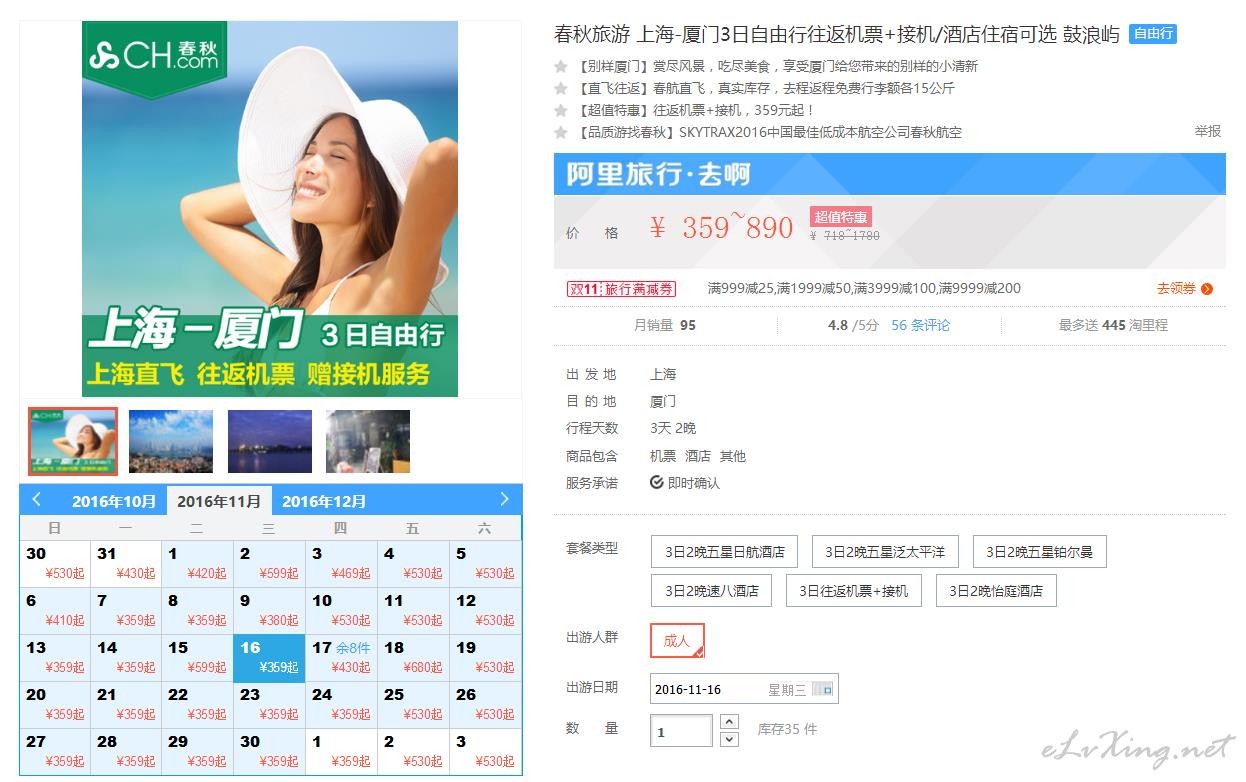Click the departure date input field
This screenshot has height=782, width=1246.
[744, 689]
